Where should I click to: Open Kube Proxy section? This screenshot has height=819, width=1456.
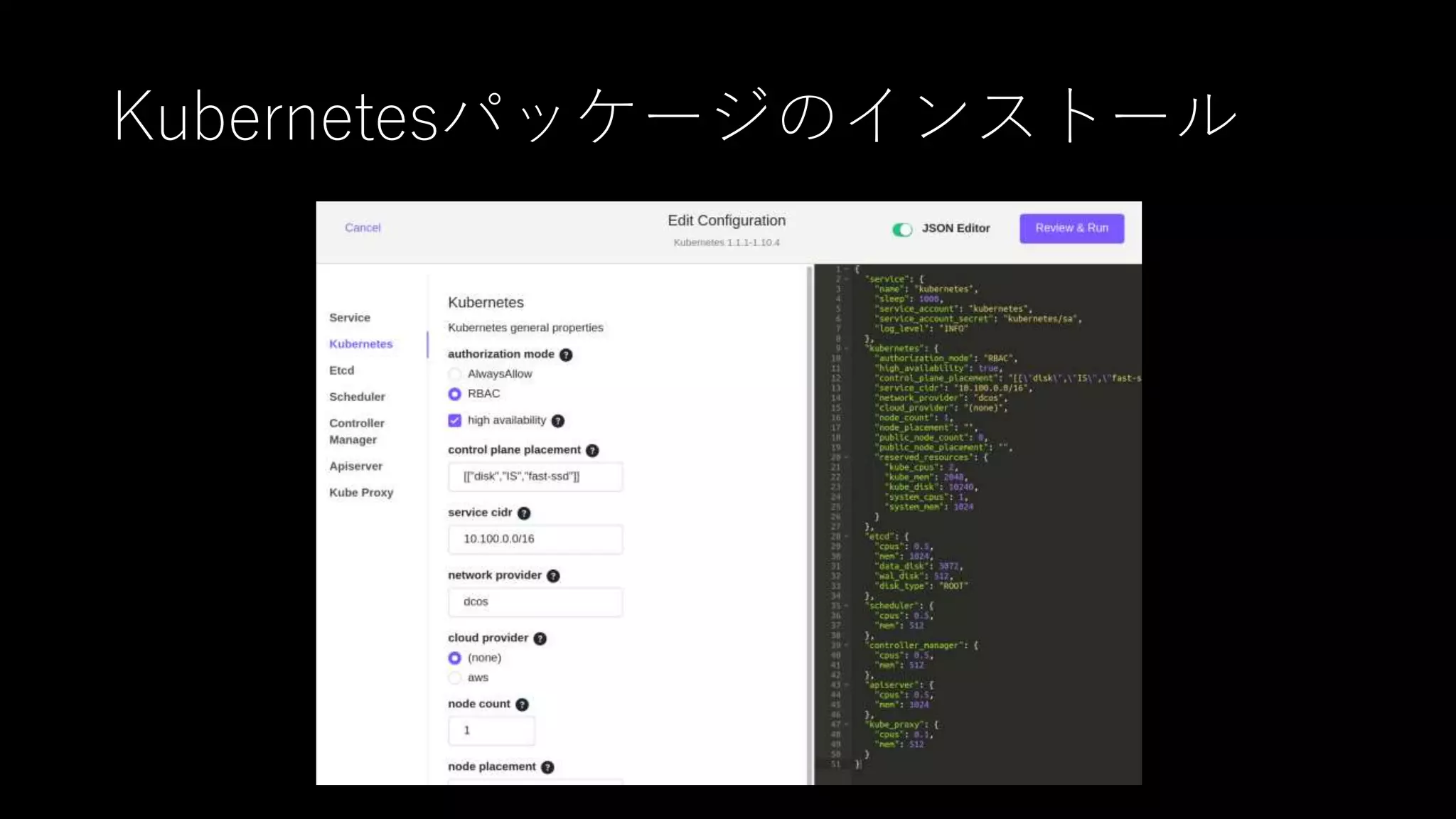point(361,493)
